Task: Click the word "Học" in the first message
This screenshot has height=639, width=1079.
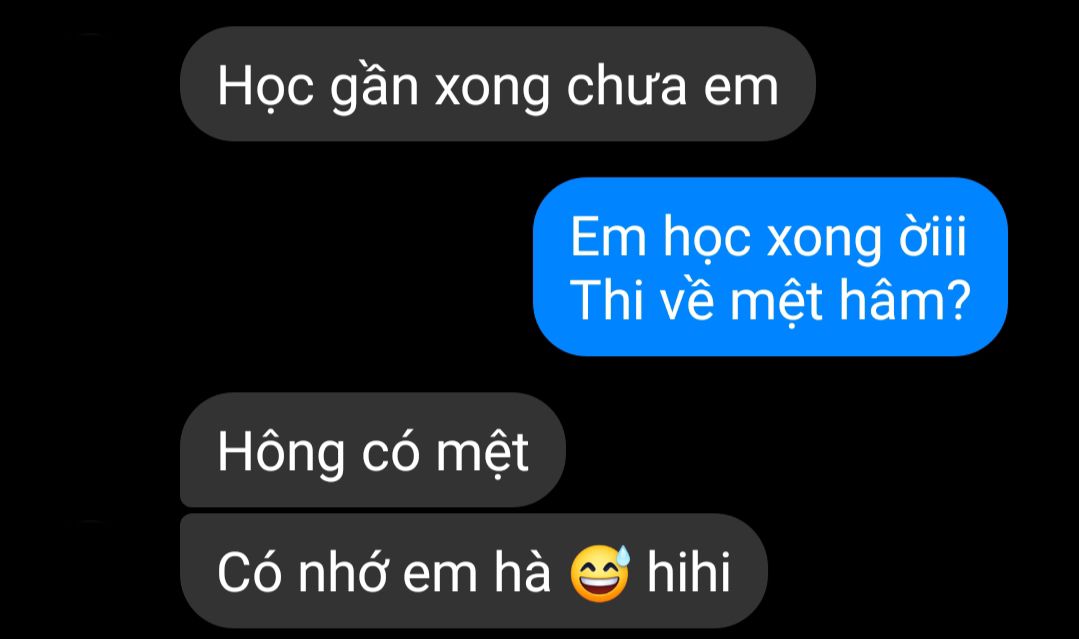Action: (x=266, y=88)
